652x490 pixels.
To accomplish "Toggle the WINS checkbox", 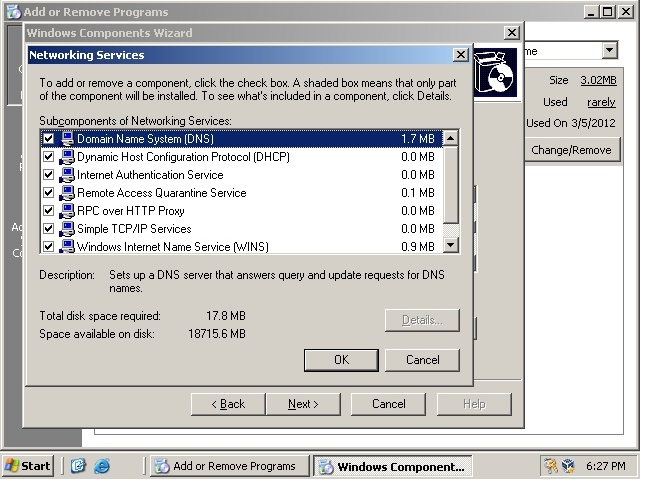I will click(49, 247).
